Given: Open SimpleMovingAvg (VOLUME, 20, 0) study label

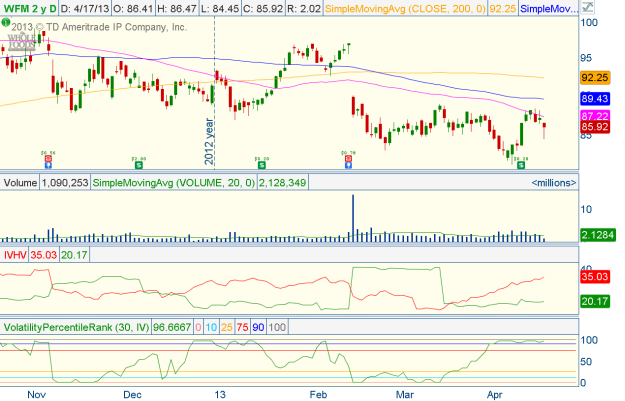Looking at the screenshot, I should tap(173, 182).
